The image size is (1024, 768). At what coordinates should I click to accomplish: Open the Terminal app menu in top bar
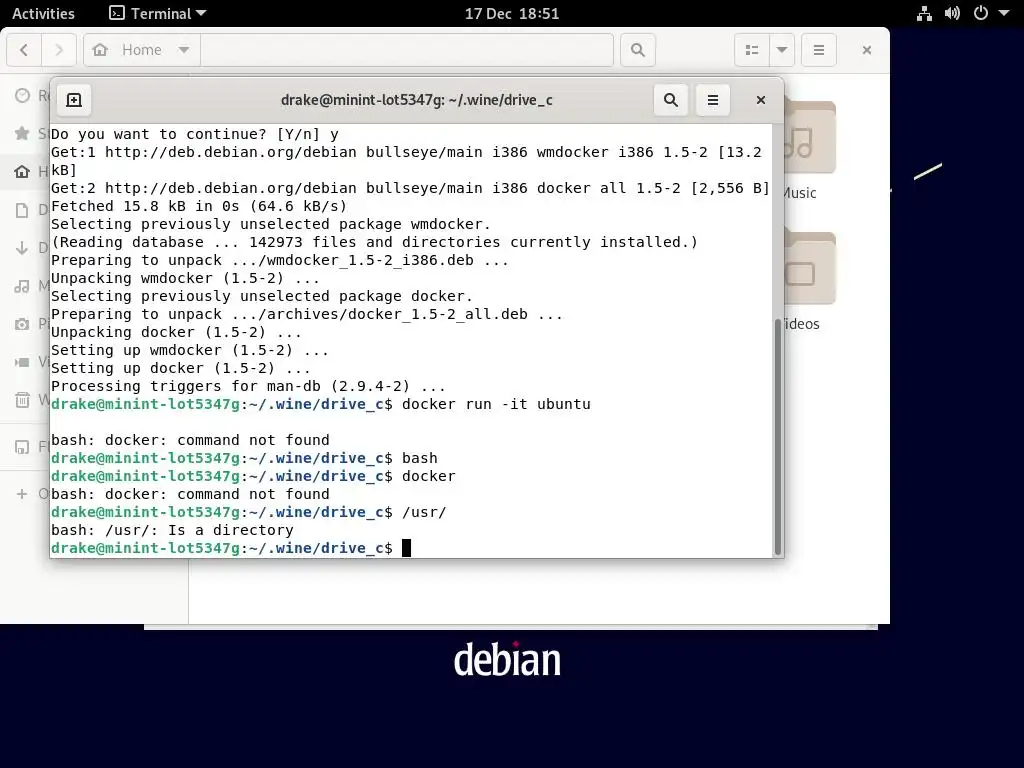click(x=157, y=14)
